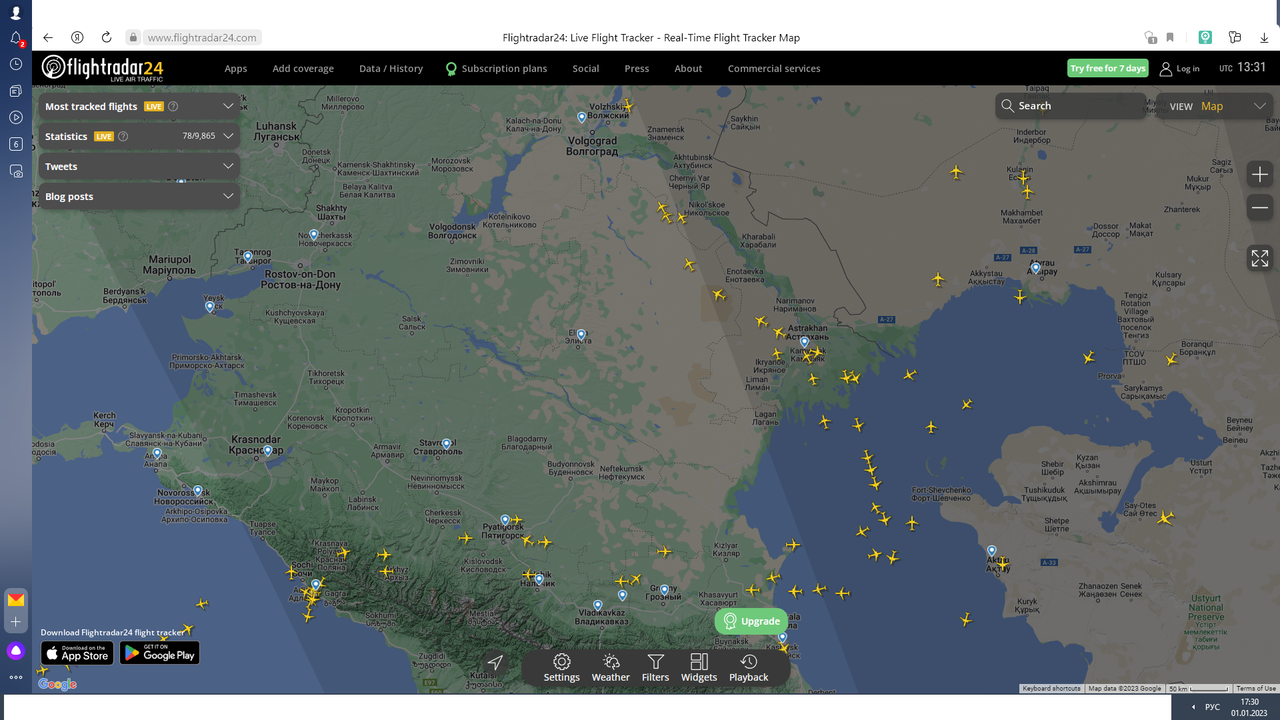Screen dimensions: 1280x720
Task: Click the flightradar24.com address bar
Action: [x=203, y=38]
